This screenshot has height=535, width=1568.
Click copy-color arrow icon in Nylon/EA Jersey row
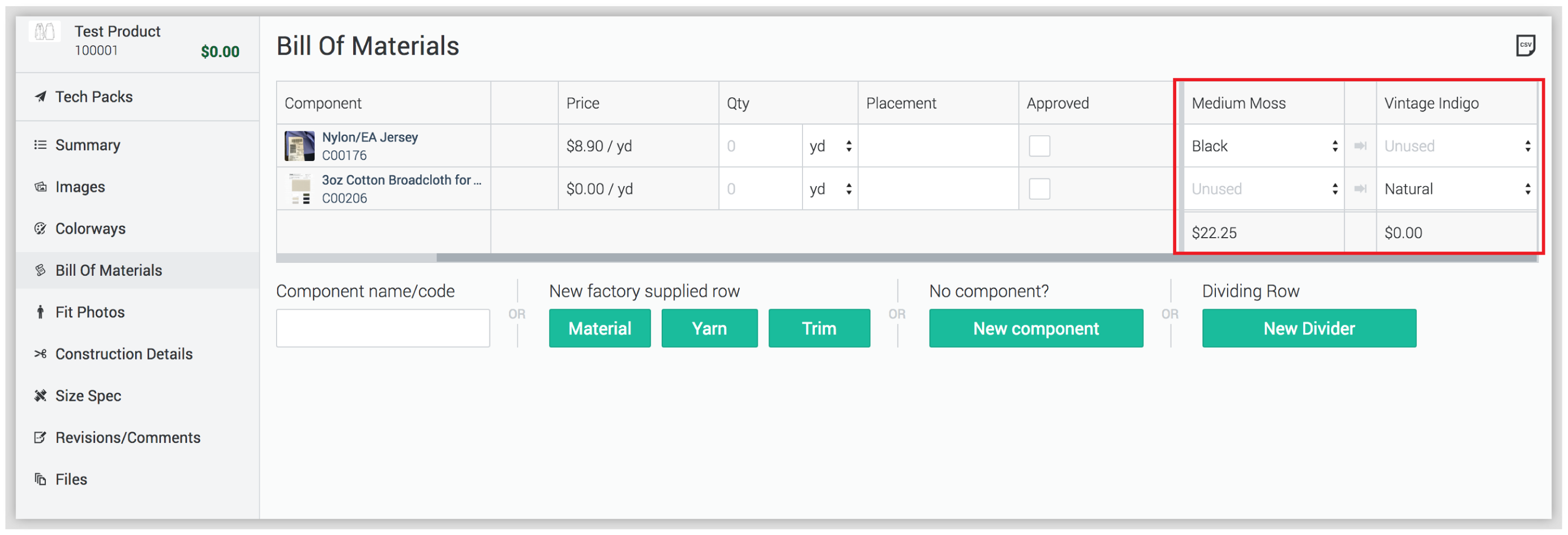tap(1360, 146)
